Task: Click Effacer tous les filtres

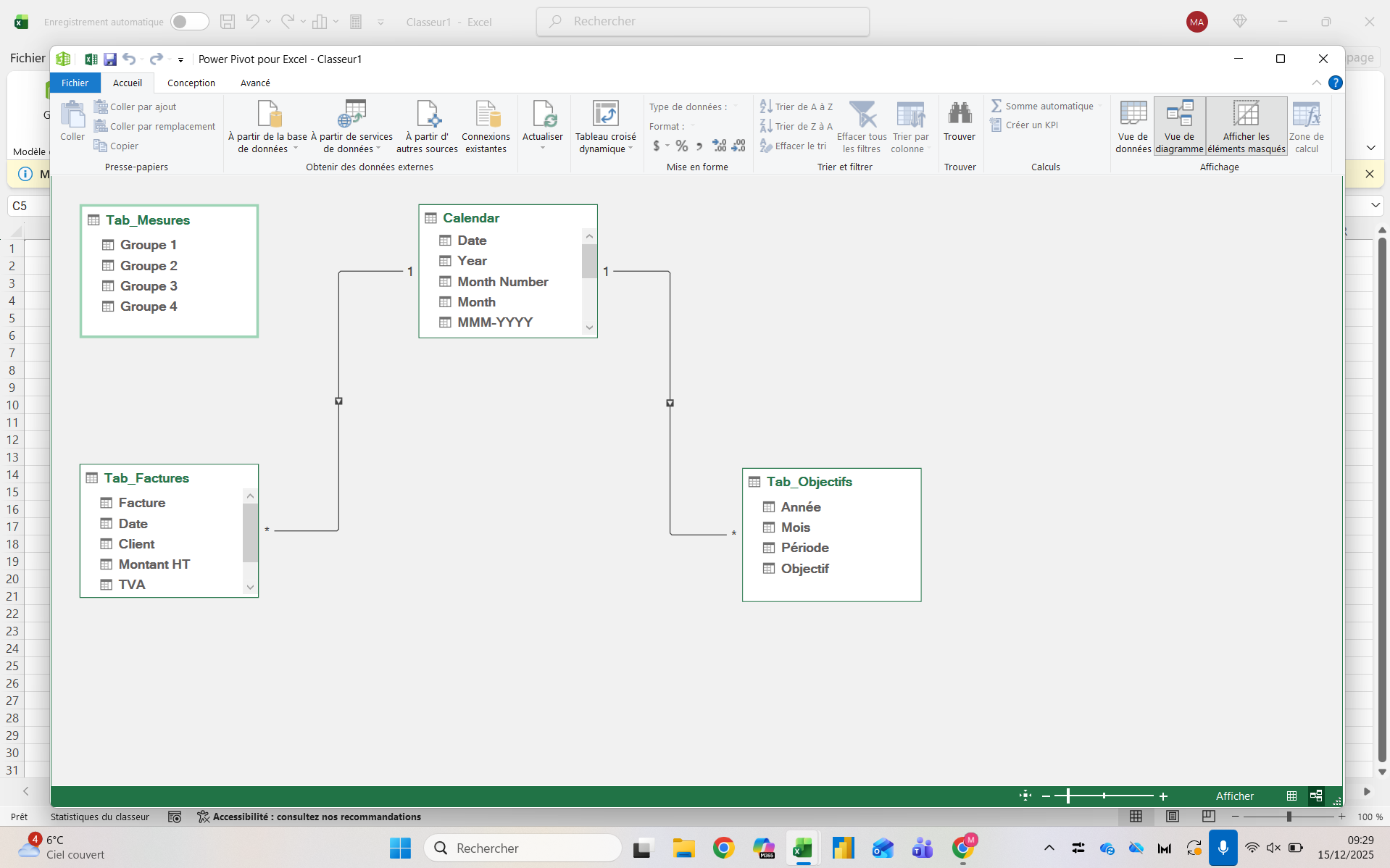Action: pyautogui.click(x=862, y=126)
